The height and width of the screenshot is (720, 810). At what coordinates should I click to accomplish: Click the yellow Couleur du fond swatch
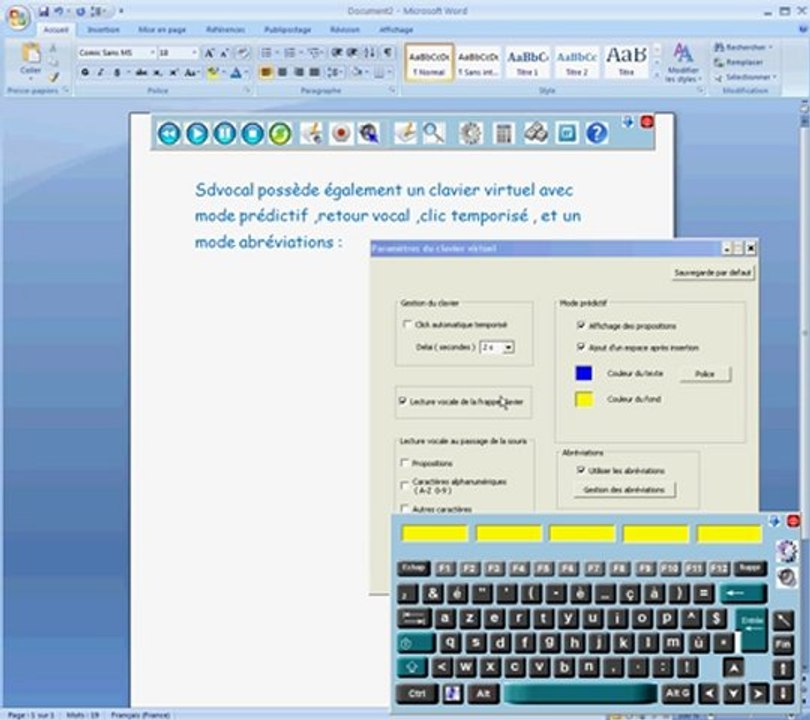pos(584,399)
